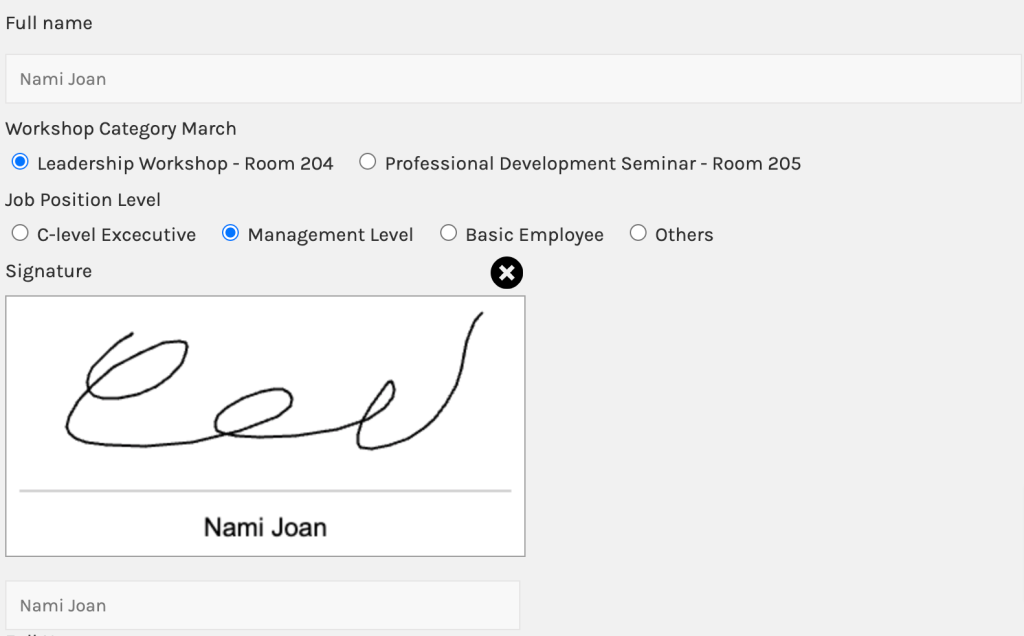Focus the Full name input field
The image size is (1024, 636).
coord(513,79)
